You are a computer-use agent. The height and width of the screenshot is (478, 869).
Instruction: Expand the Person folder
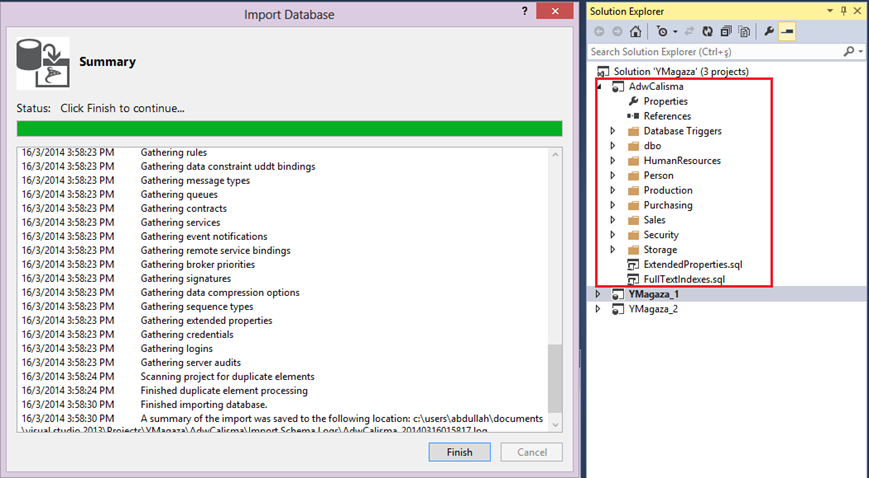point(612,175)
